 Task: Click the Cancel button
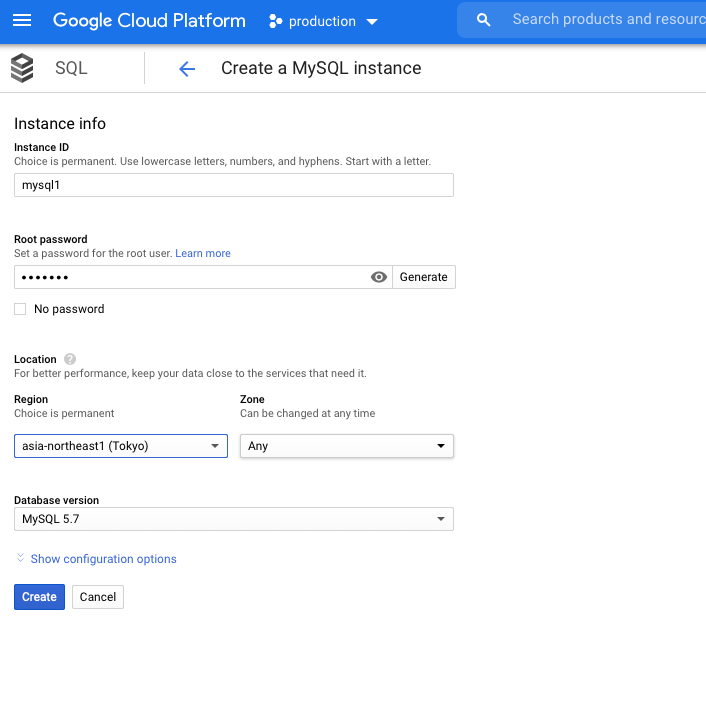pyautogui.click(x=98, y=597)
